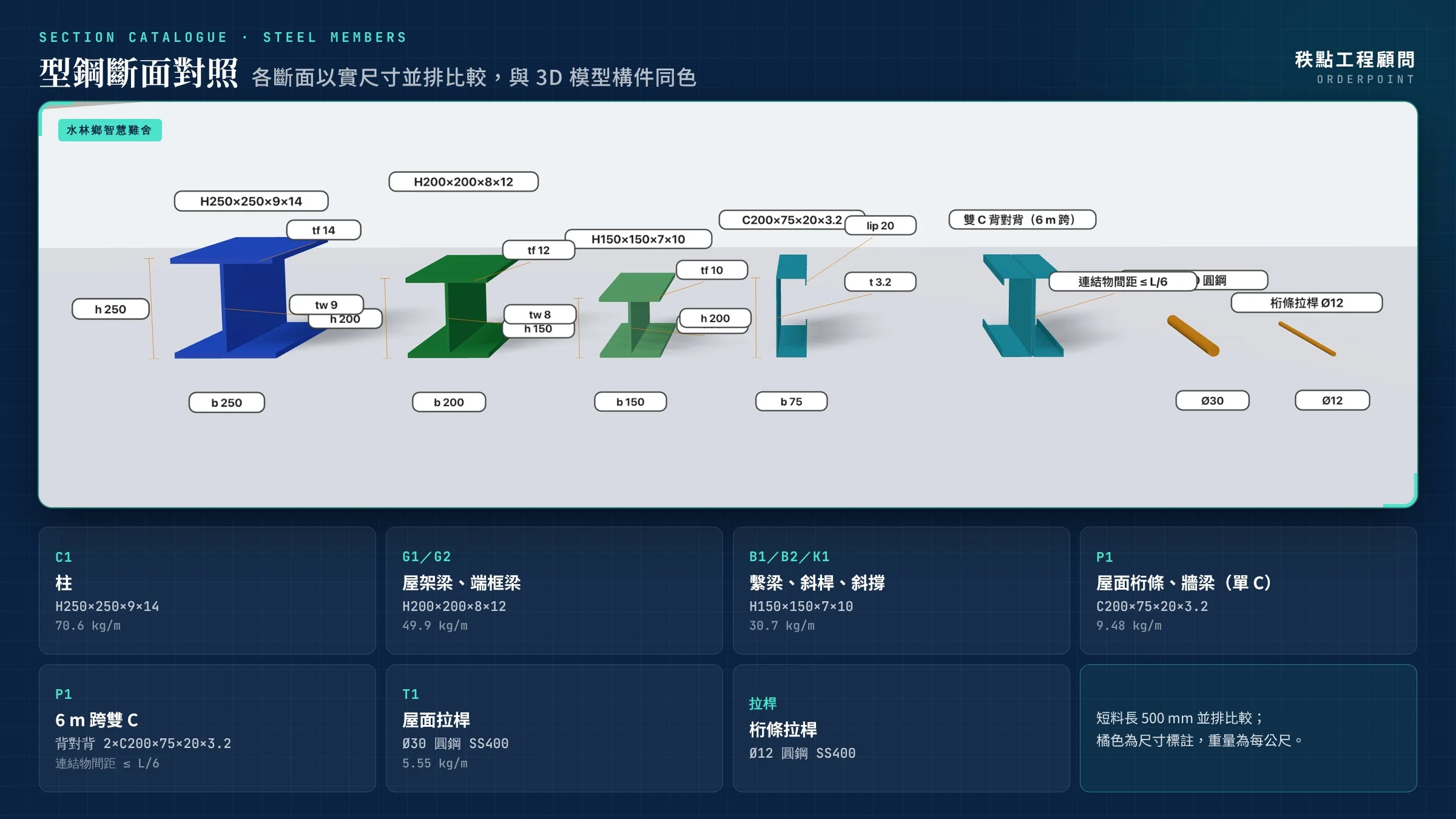Select the b 150 width label
Screen dimensions: 1456x819
coord(630,402)
